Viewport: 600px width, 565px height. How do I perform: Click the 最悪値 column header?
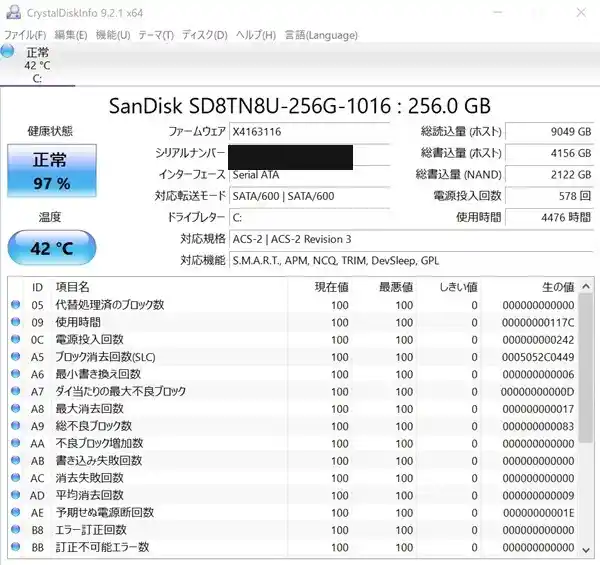point(396,287)
